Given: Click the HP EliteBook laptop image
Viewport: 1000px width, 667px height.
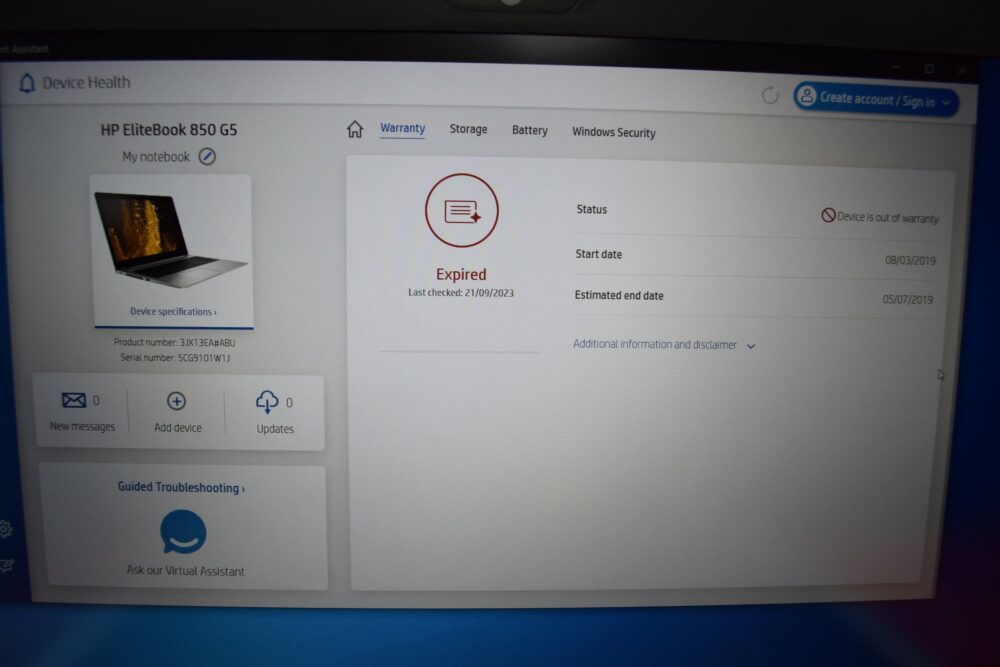Looking at the screenshot, I should coord(170,239).
